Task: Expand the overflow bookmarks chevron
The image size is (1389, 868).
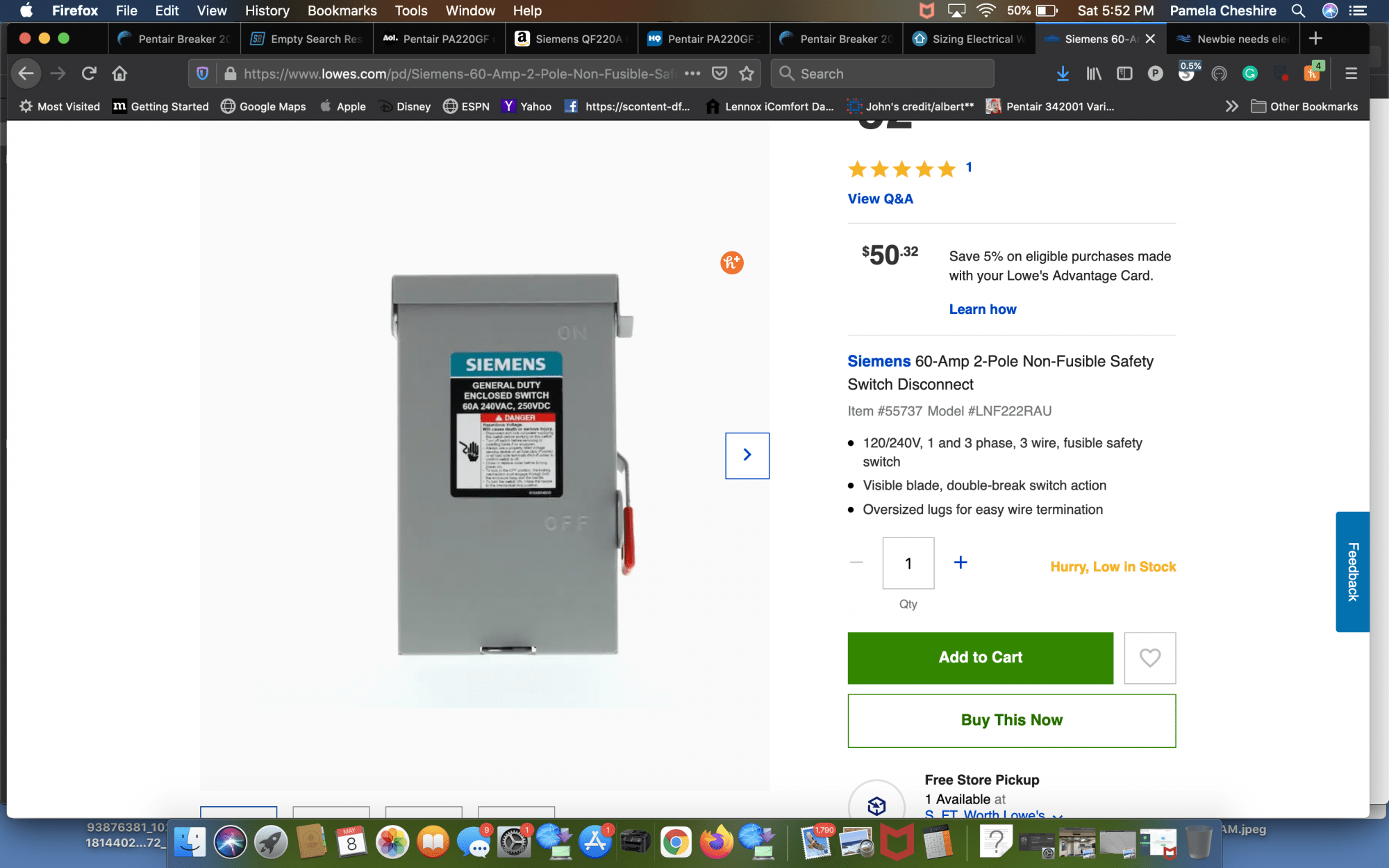Action: (x=1231, y=106)
